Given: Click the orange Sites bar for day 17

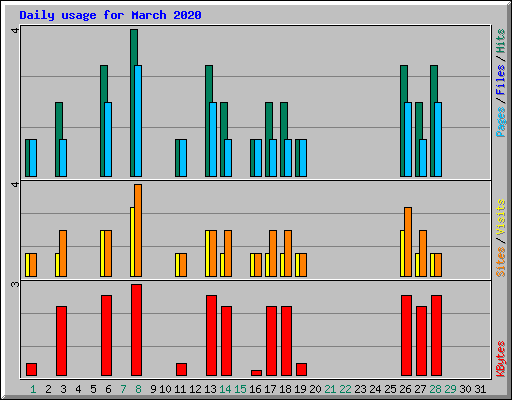Looking at the screenshot, I should [273, 253].
